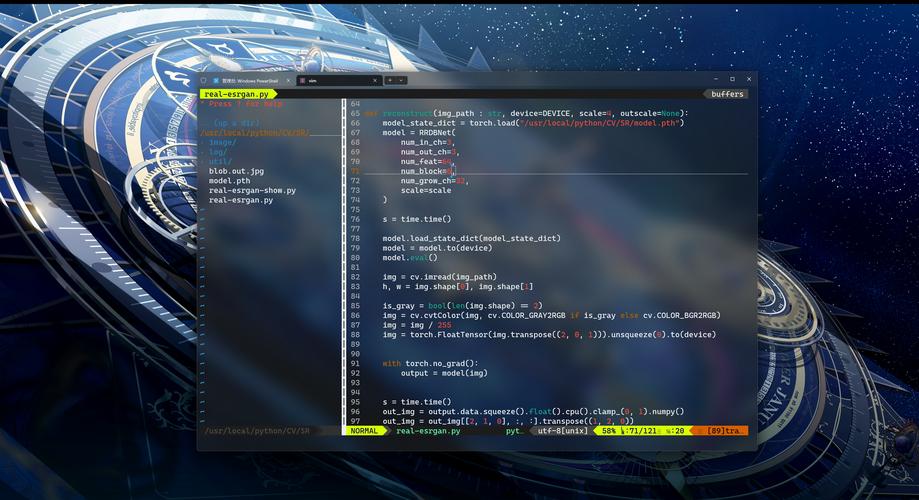
Task: Click 'model.load_state_dict(model_state_dict)' on line 78
Action: (471, 239)
